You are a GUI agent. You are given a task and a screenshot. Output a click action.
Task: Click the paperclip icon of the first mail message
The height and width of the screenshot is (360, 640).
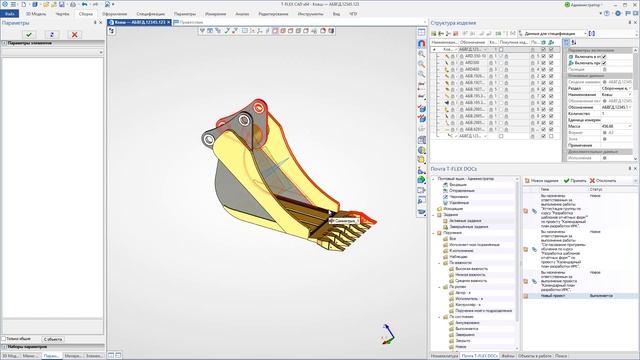tap(534, 211)
